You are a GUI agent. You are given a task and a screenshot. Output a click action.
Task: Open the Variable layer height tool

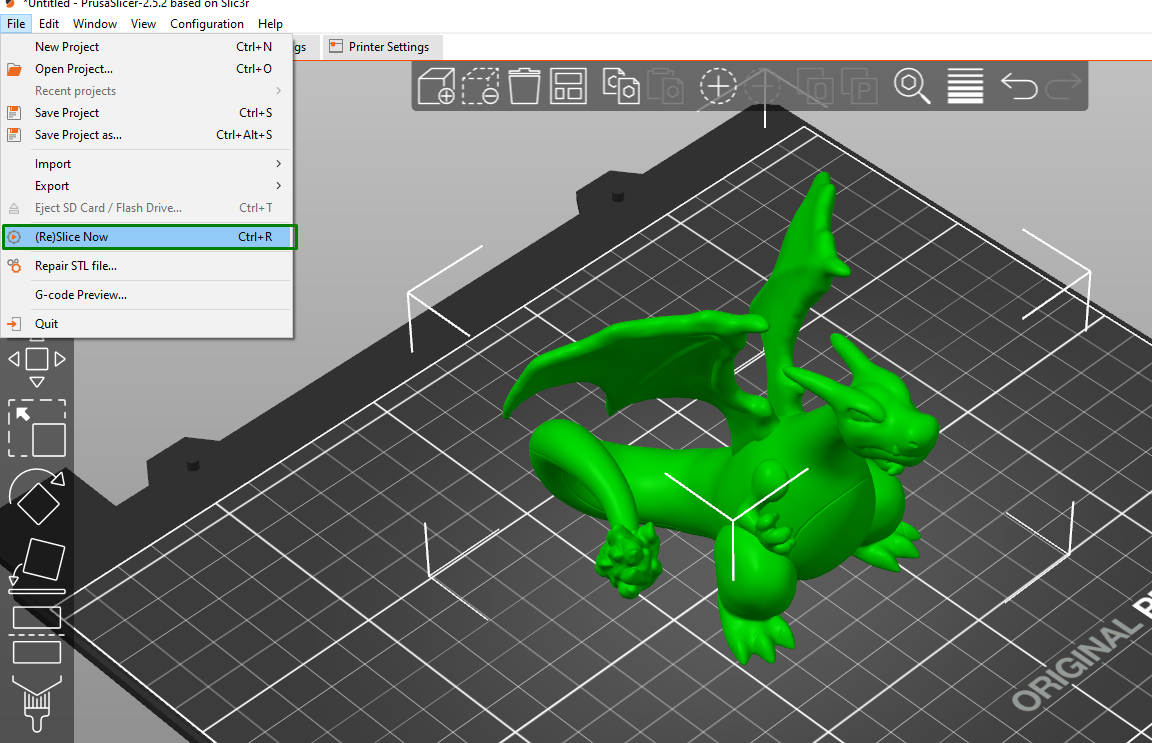(964, 87)
